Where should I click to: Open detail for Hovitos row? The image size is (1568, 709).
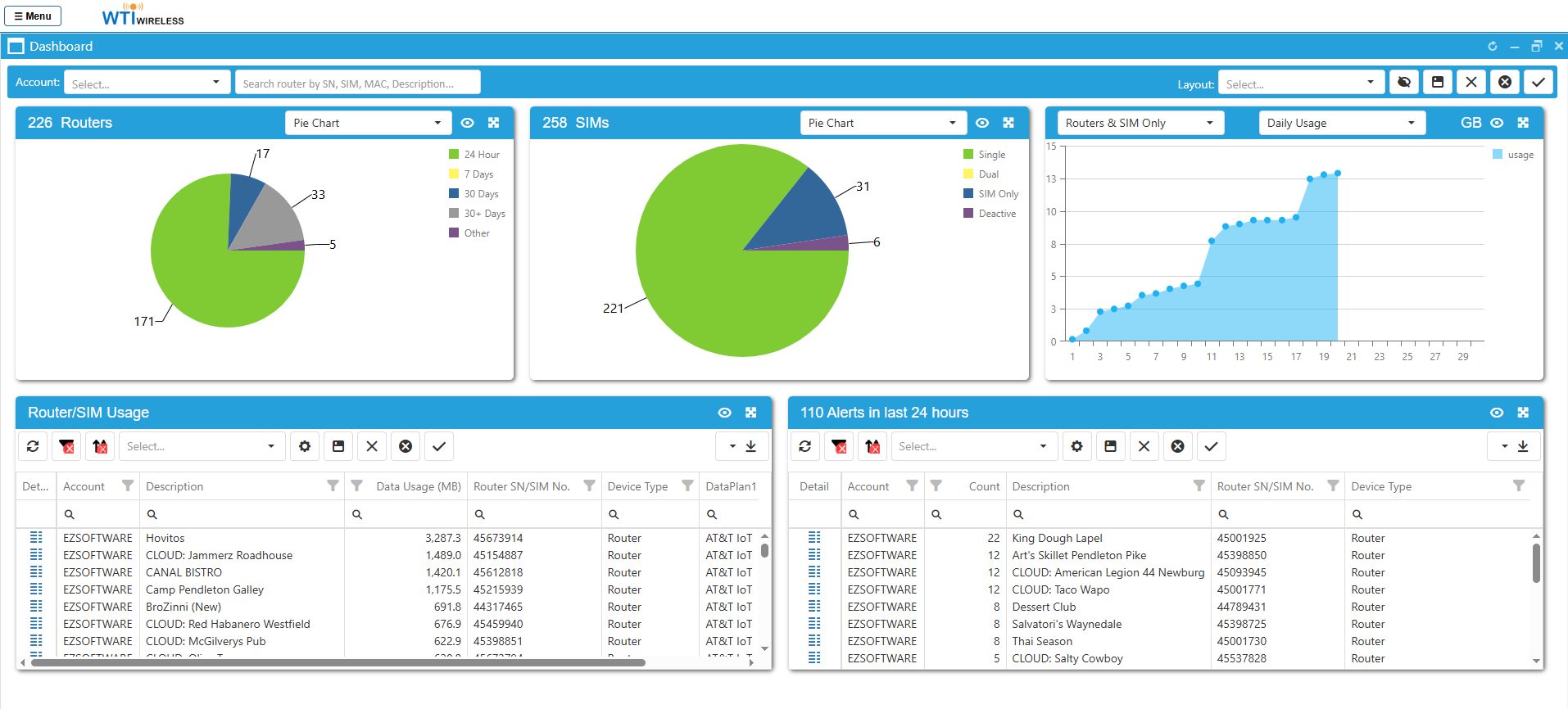(36, 538)
